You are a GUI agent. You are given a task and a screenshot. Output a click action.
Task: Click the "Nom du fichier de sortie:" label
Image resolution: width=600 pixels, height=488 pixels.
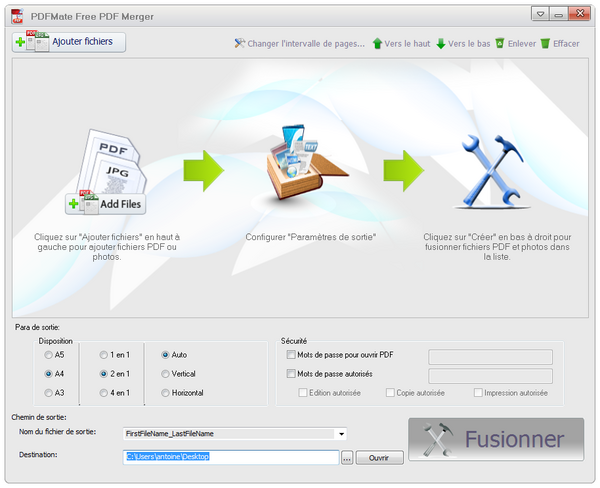57,432
